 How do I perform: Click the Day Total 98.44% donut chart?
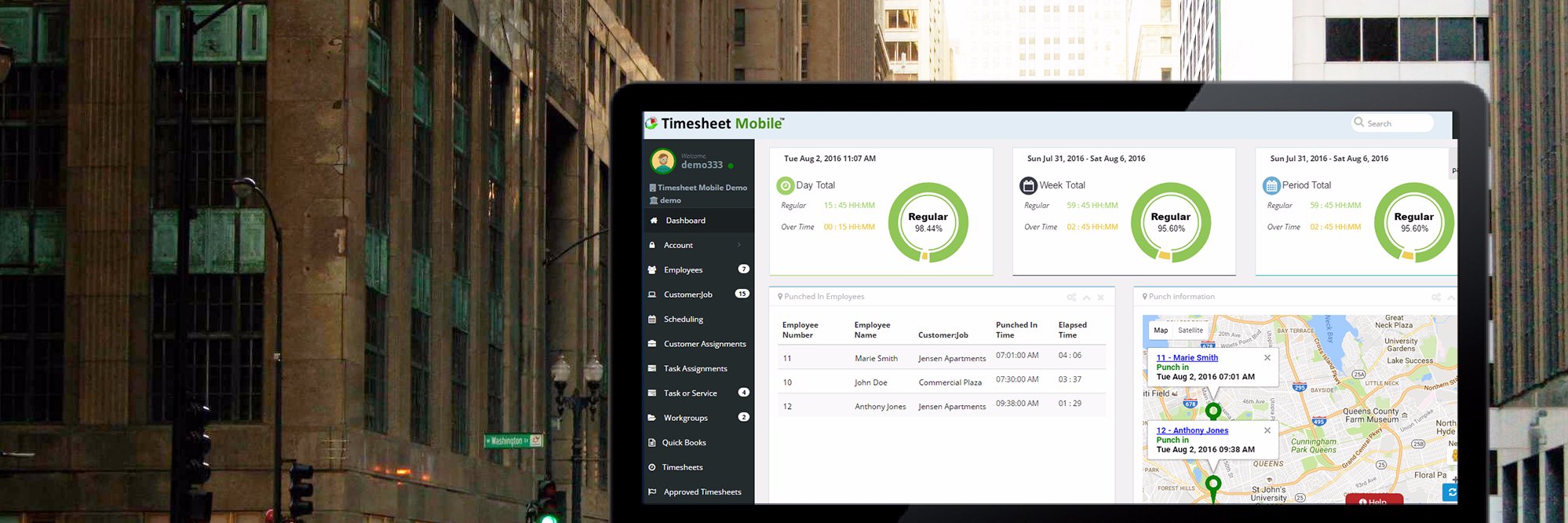click(928, 223)
